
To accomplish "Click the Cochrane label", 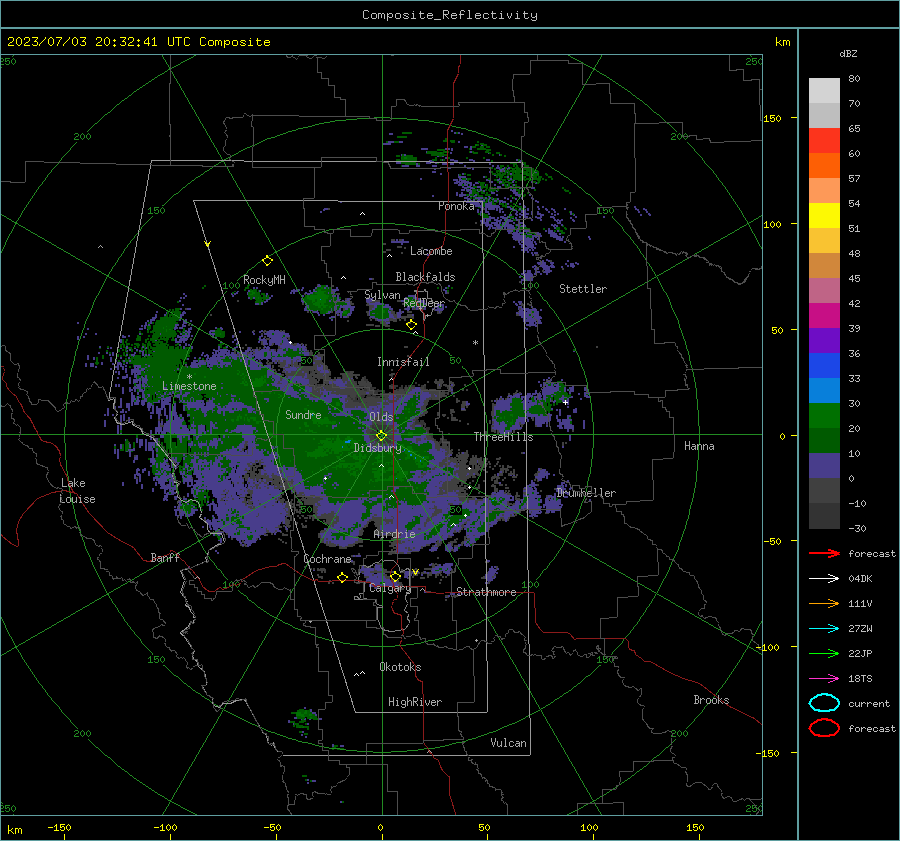I will coord(327,559).
